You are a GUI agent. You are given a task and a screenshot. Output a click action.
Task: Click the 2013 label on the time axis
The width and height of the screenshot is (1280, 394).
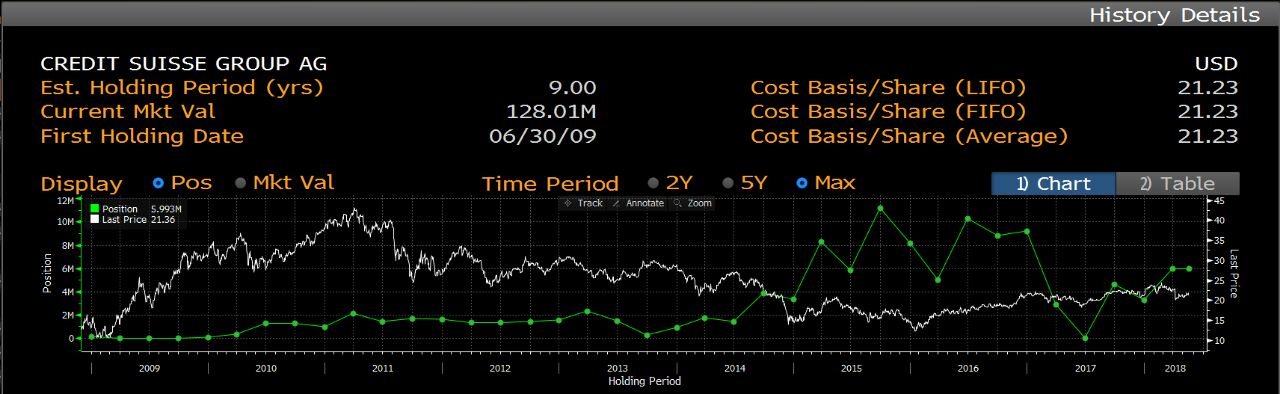pos(617,369)
